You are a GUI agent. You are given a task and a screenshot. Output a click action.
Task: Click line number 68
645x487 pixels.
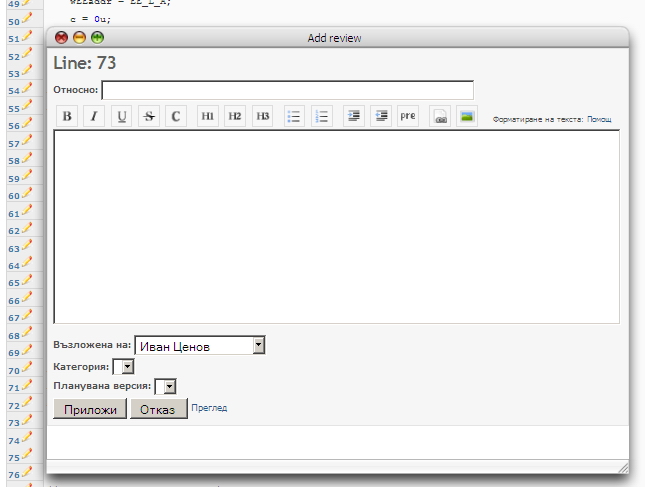pyautogui.click(x=14, y=336)
